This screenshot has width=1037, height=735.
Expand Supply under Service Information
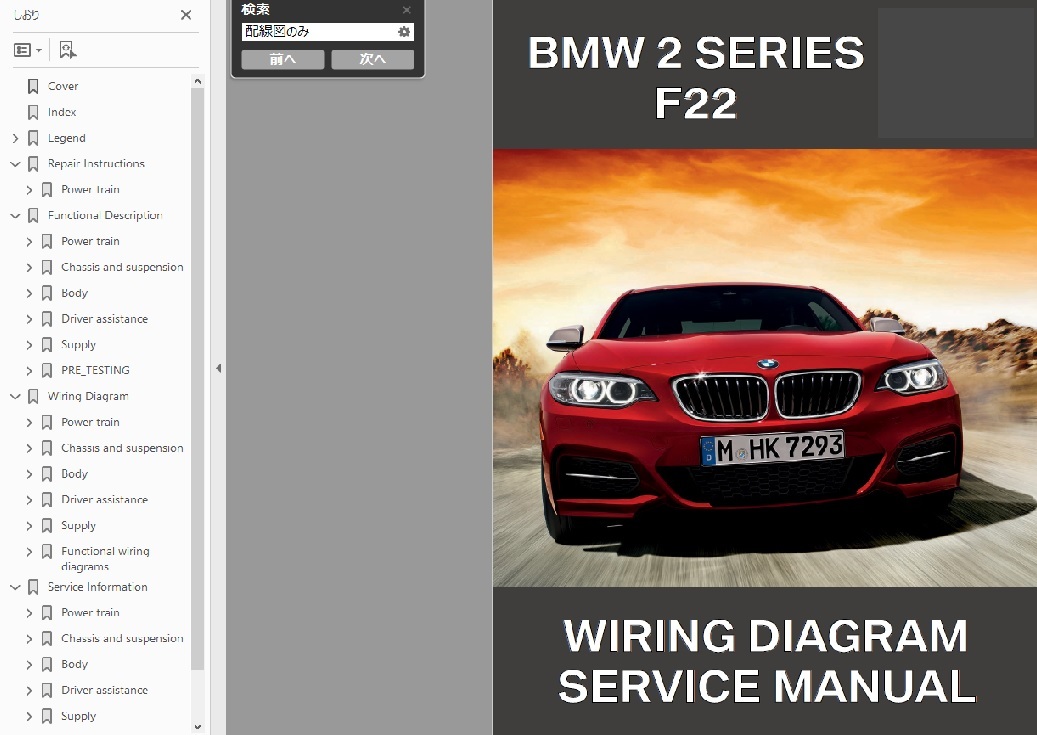[x=29, y=716]
